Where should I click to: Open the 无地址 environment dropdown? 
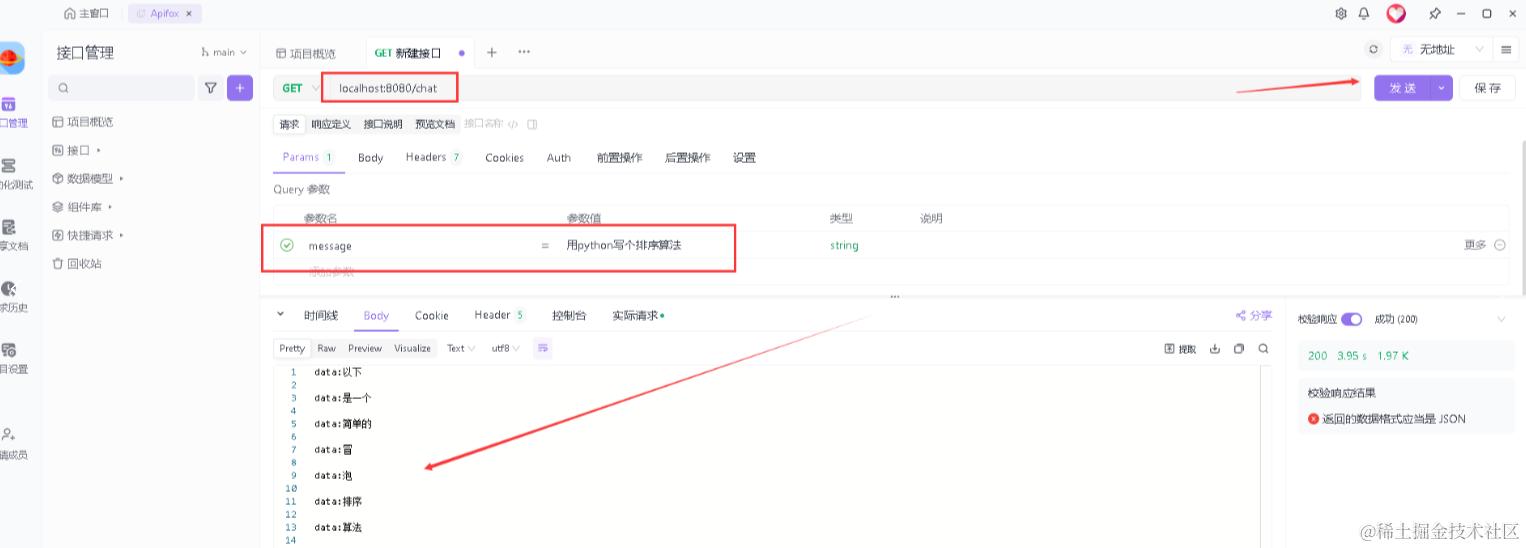coord(1440,49)
